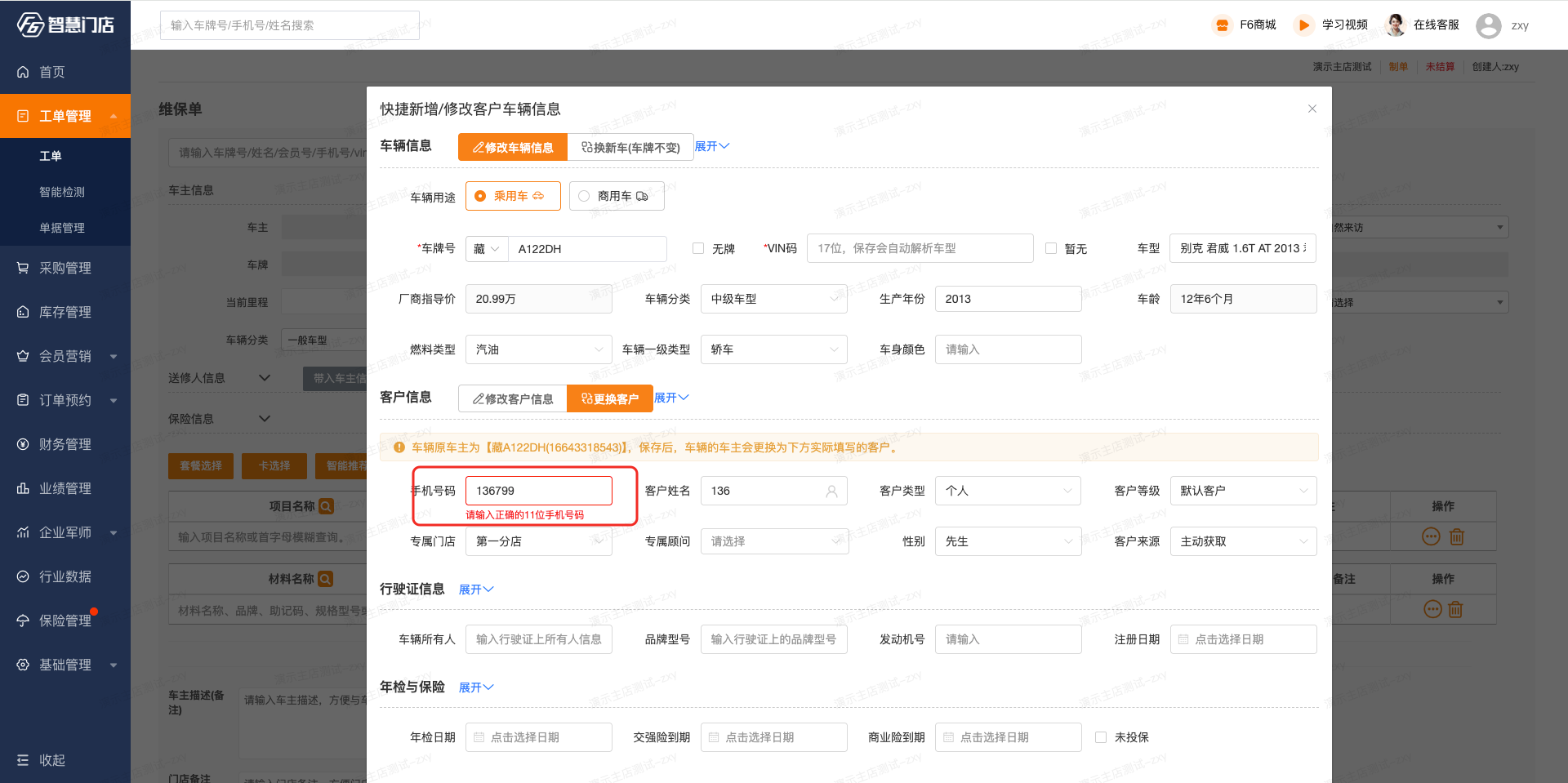Open the 燃料类型 汽油 dropdown
Image resolution: width=1568 pixels, height=783 pixels.
pos(539,349)
